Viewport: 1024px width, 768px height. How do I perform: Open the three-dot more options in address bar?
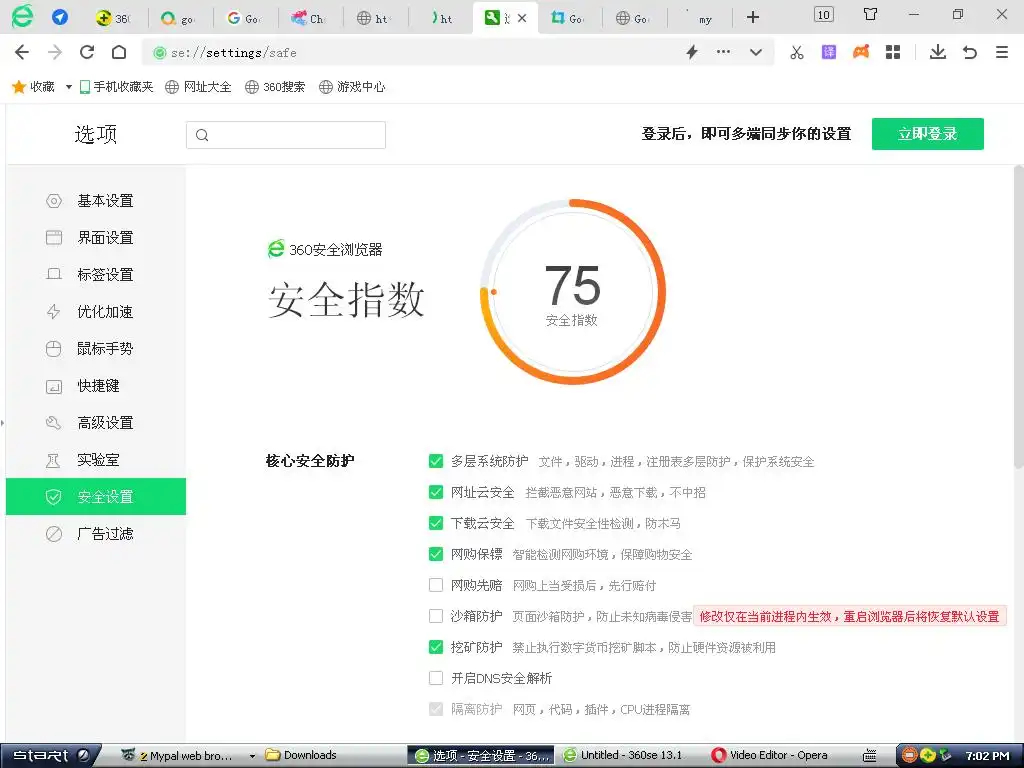point(724,52)
